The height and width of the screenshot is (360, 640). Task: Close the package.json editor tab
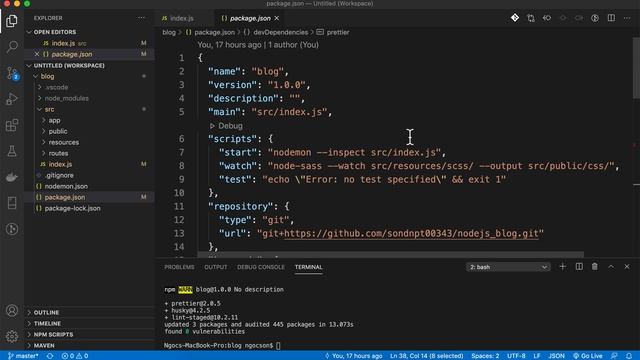[x=277, y=18]
